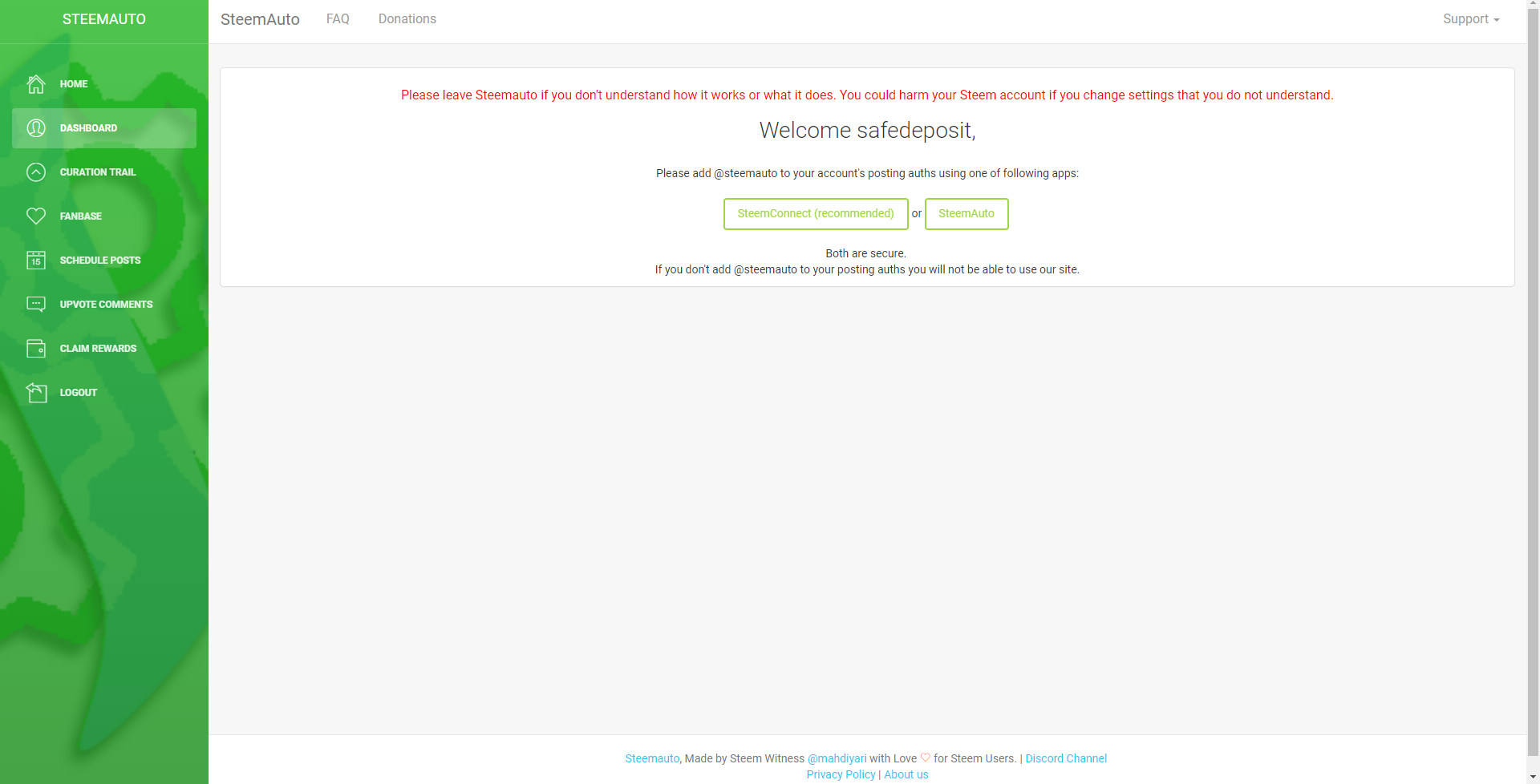1540x784 pixels.
Task: Open the Home sidebar menu
Action: click(104, 84)
